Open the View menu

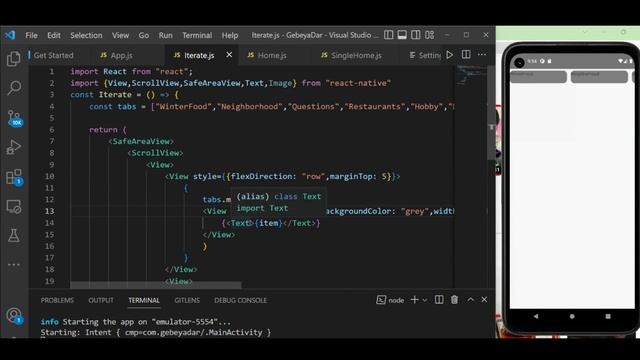(120, 36)
